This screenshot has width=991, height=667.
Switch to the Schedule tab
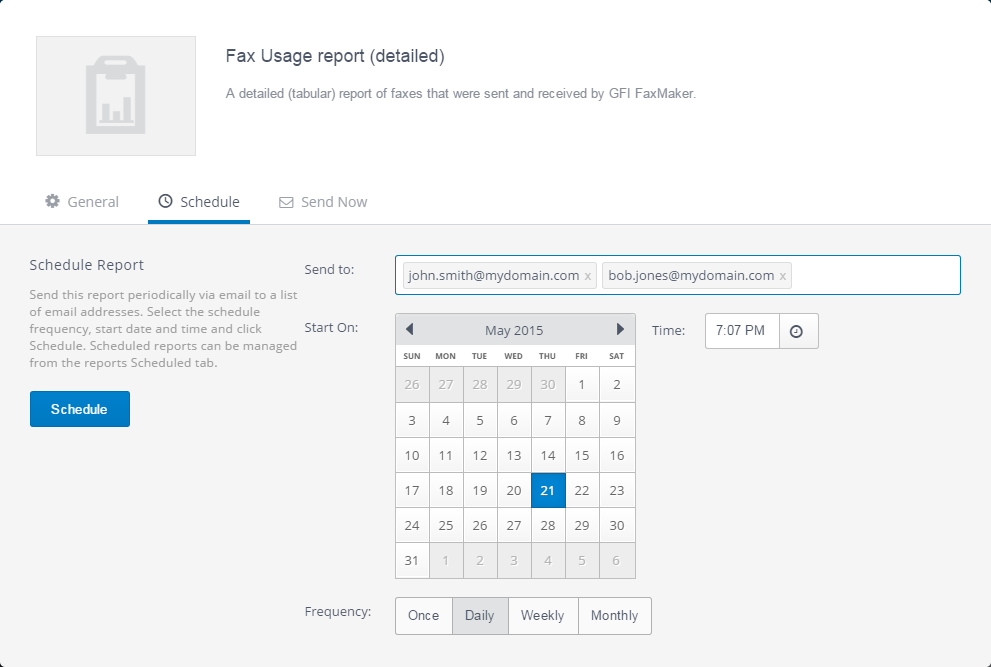tap(199, 202)
